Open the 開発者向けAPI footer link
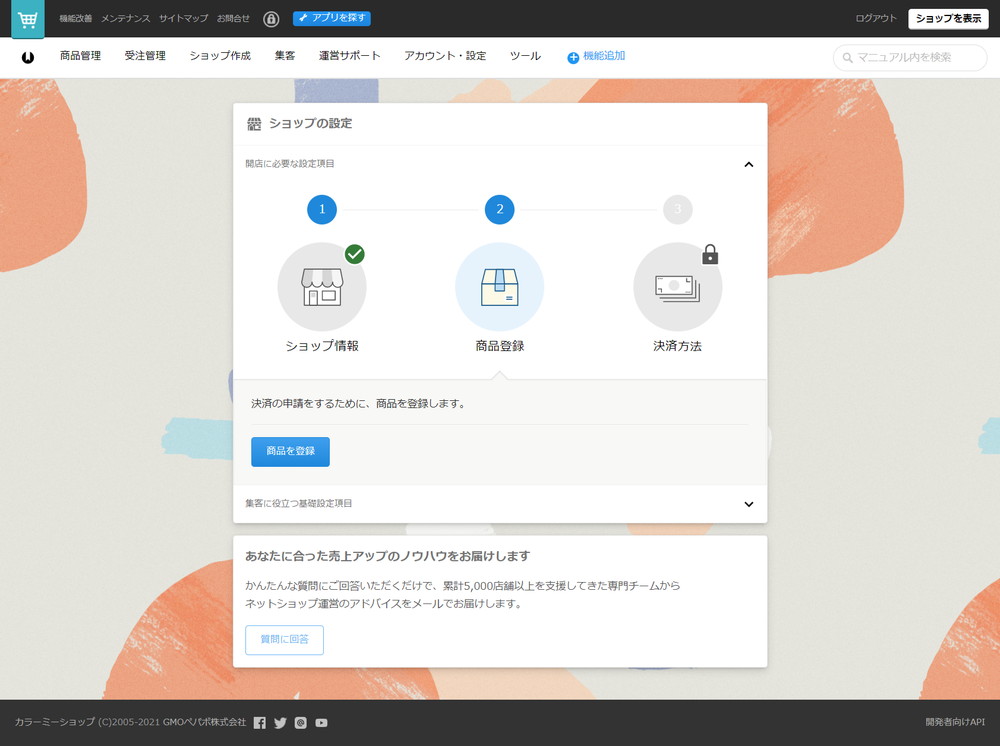This screenshot has height=746, width=1000. (x=955, y=722)
